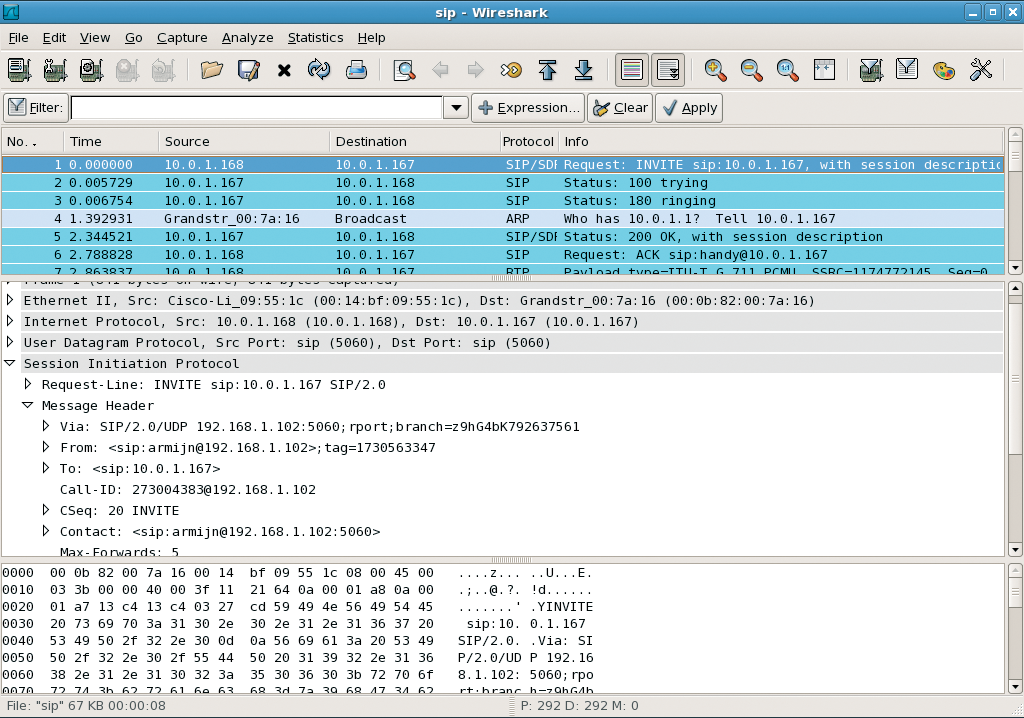Viewport: 1024px width, 718px height.
Task: Sort by Destination column header
Action: coord(414,142)
